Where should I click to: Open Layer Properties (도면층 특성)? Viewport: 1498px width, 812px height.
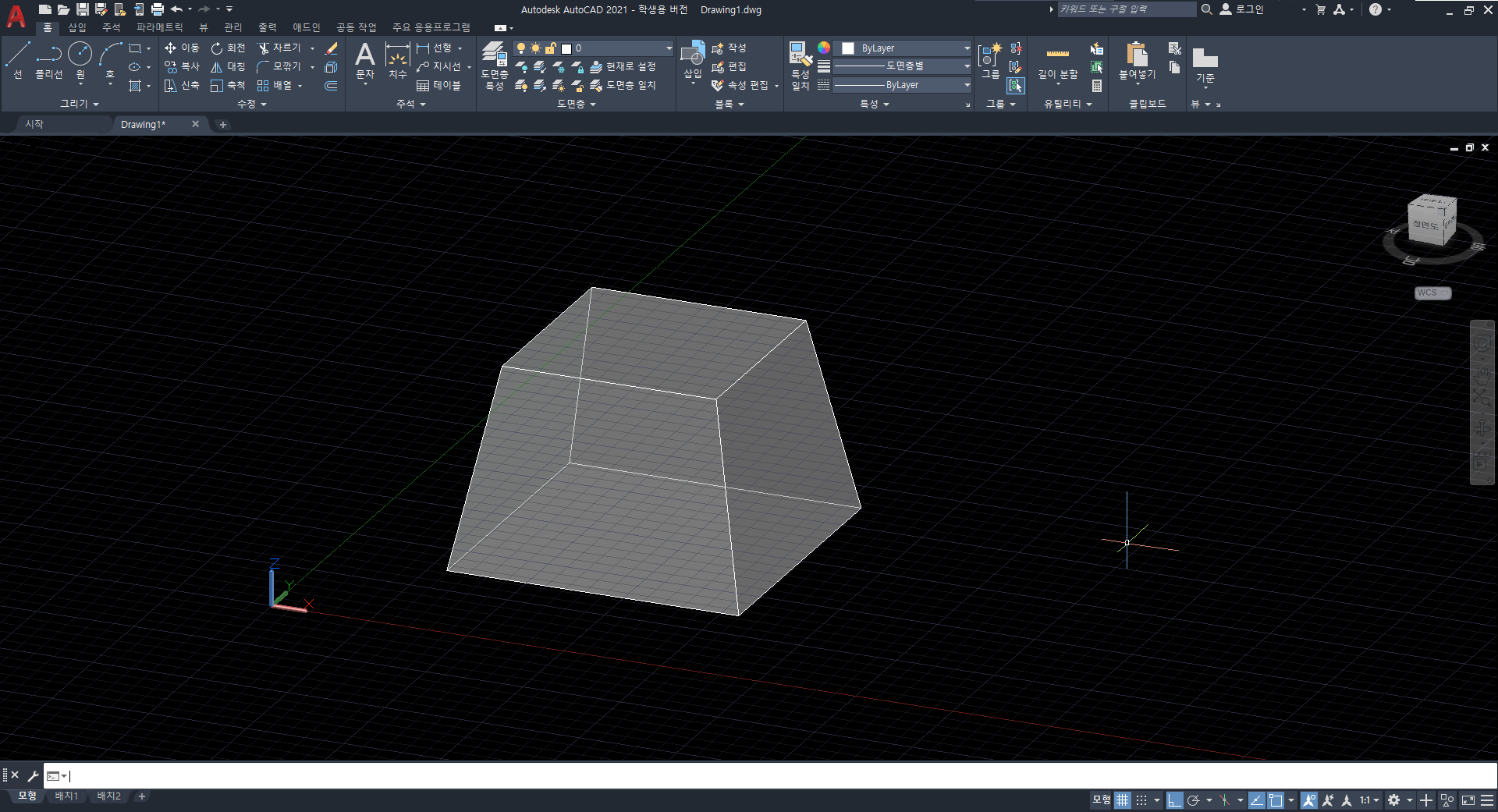pos(494,66)
